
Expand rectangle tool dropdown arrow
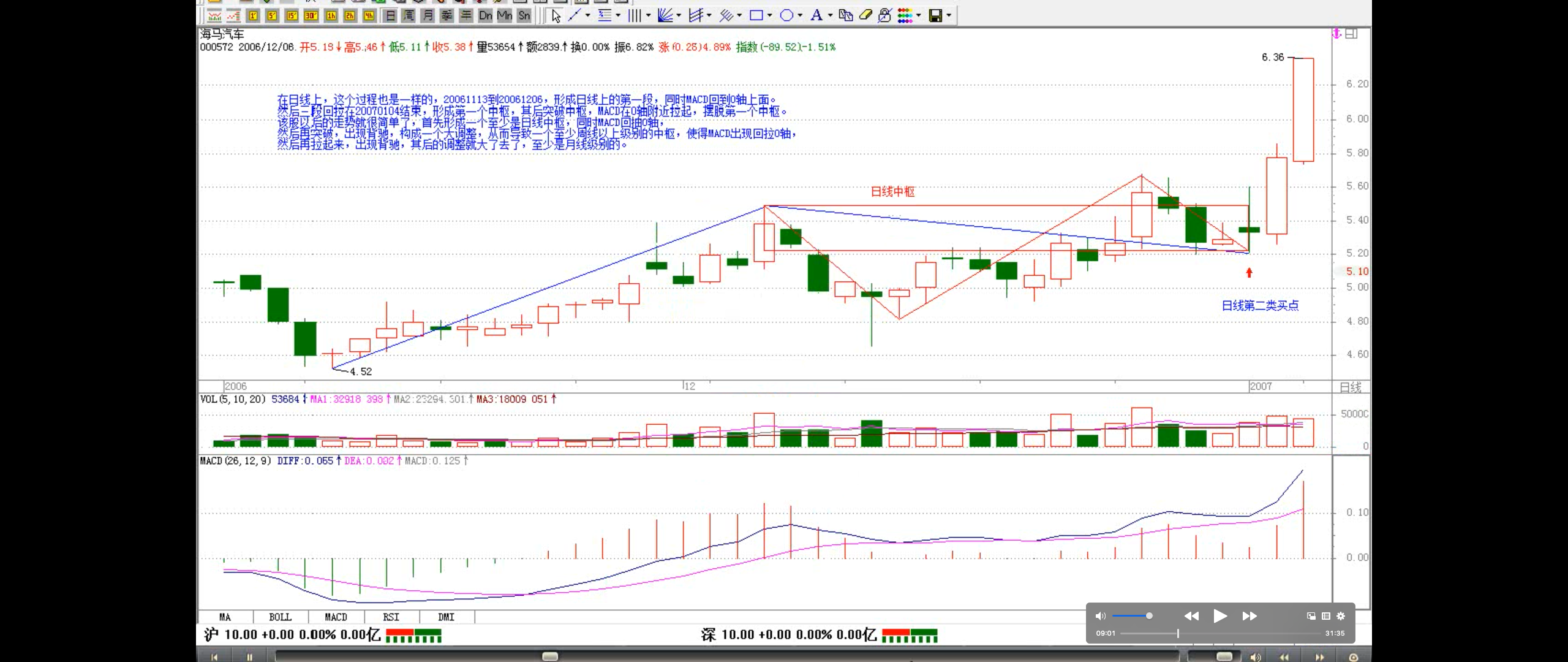click(x=770, y=16)
